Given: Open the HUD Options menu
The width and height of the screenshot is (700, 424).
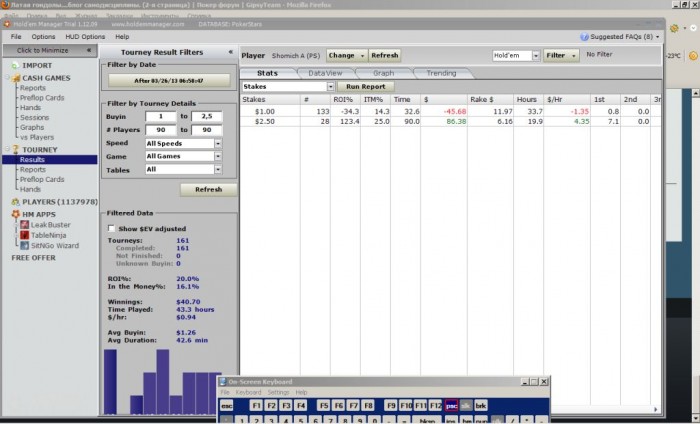Looking at the screenshot, I should click(x=85, y=37).
